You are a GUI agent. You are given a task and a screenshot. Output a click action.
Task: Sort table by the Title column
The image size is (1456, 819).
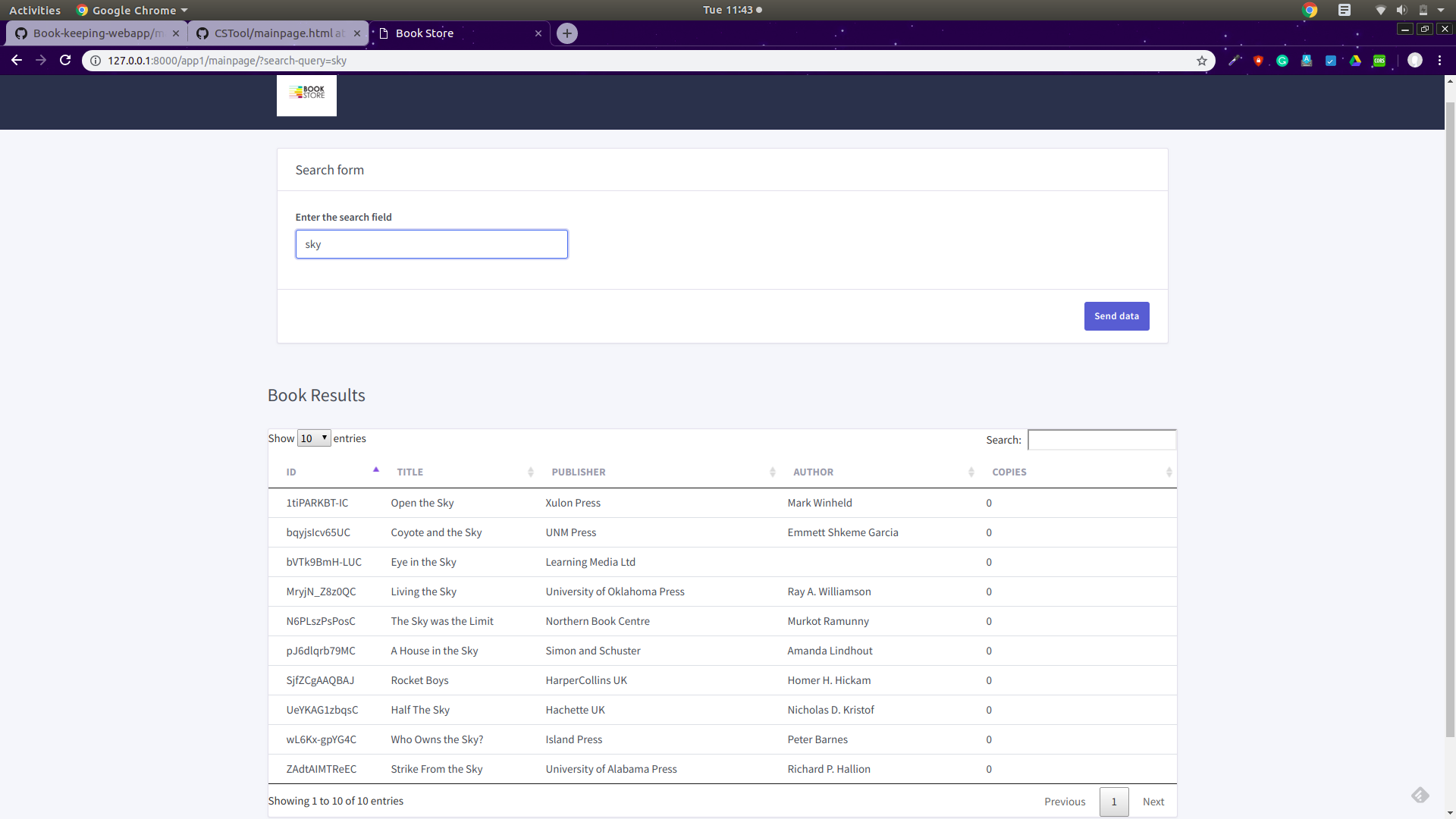(463, 472)
